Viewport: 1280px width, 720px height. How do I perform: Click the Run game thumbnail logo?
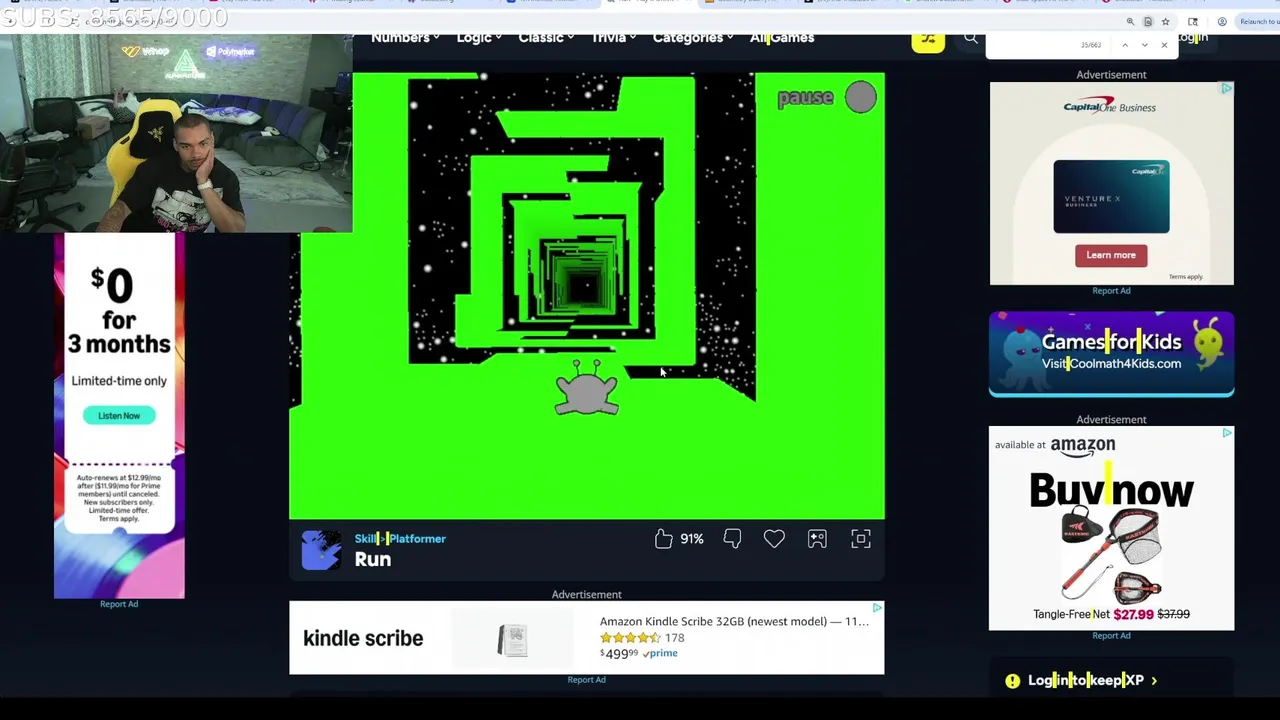(322, 550)
